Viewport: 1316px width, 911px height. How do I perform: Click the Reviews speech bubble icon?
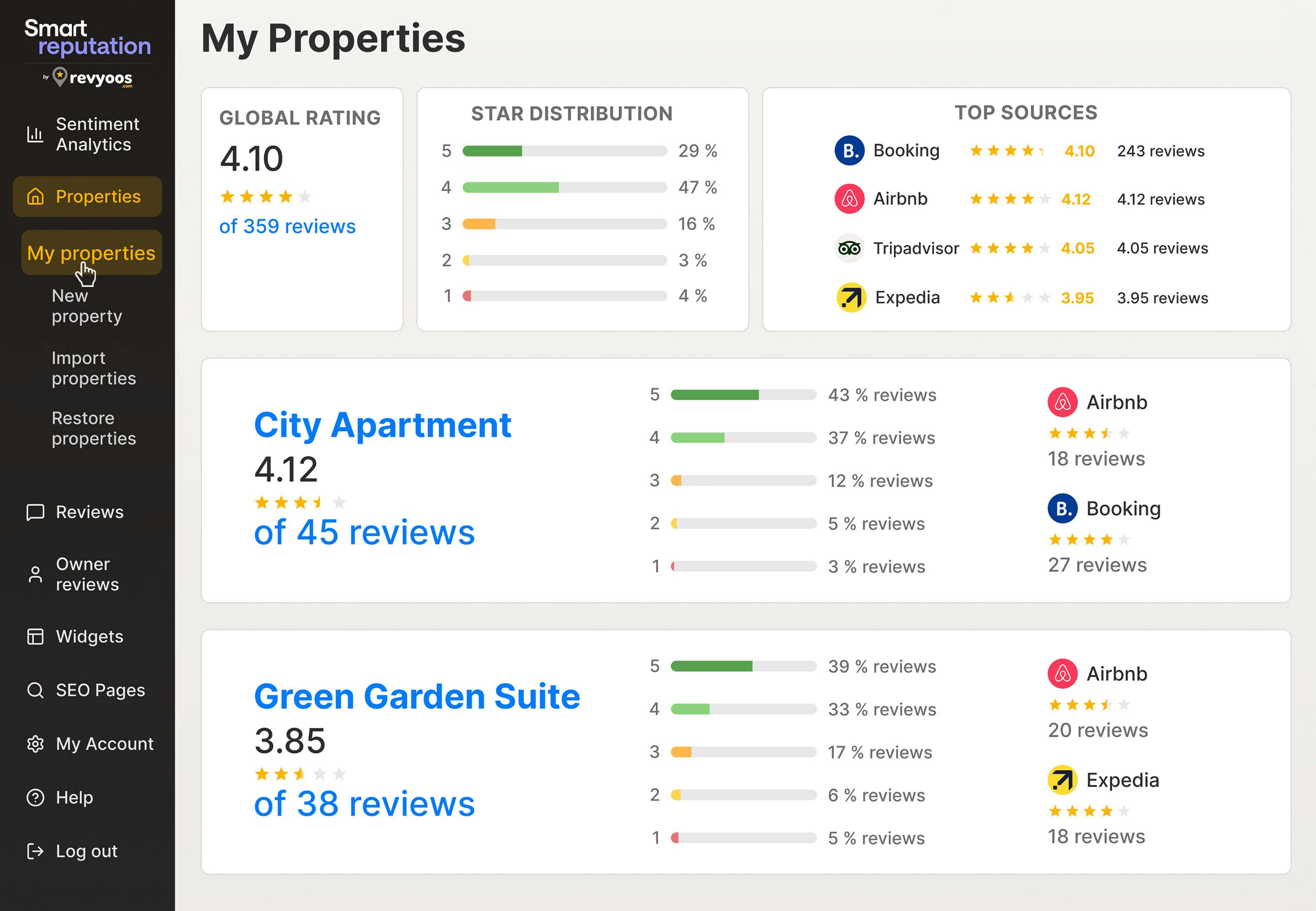point(35,512)
